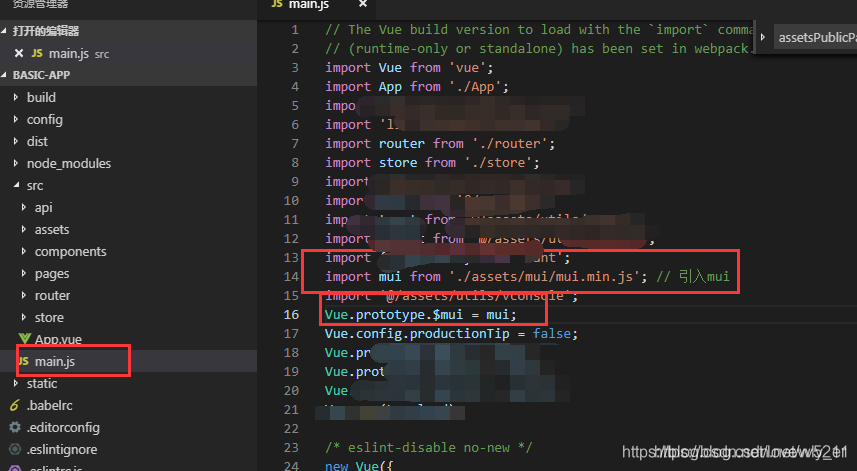Click the assetsPublicPath suggestion text
The image size is (857, 471).
click(x=818, y=38)
